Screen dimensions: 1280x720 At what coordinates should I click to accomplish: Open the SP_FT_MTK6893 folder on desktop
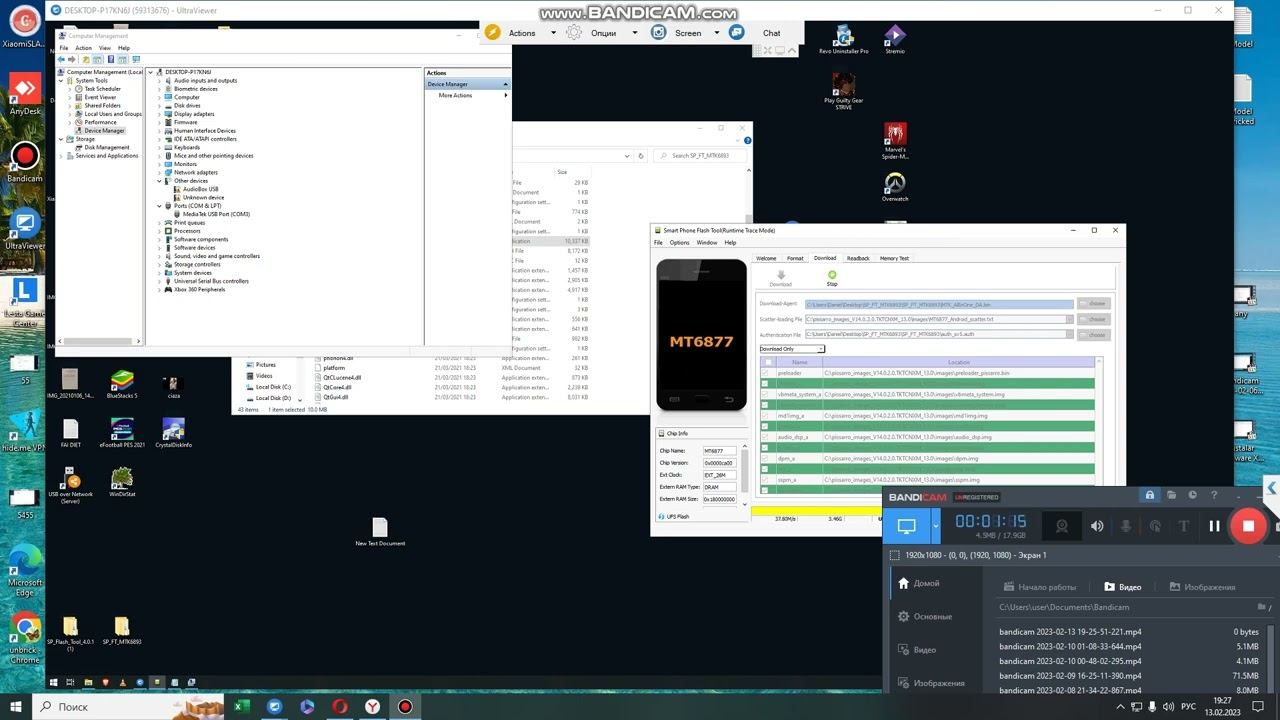click(x=122, y=632)
